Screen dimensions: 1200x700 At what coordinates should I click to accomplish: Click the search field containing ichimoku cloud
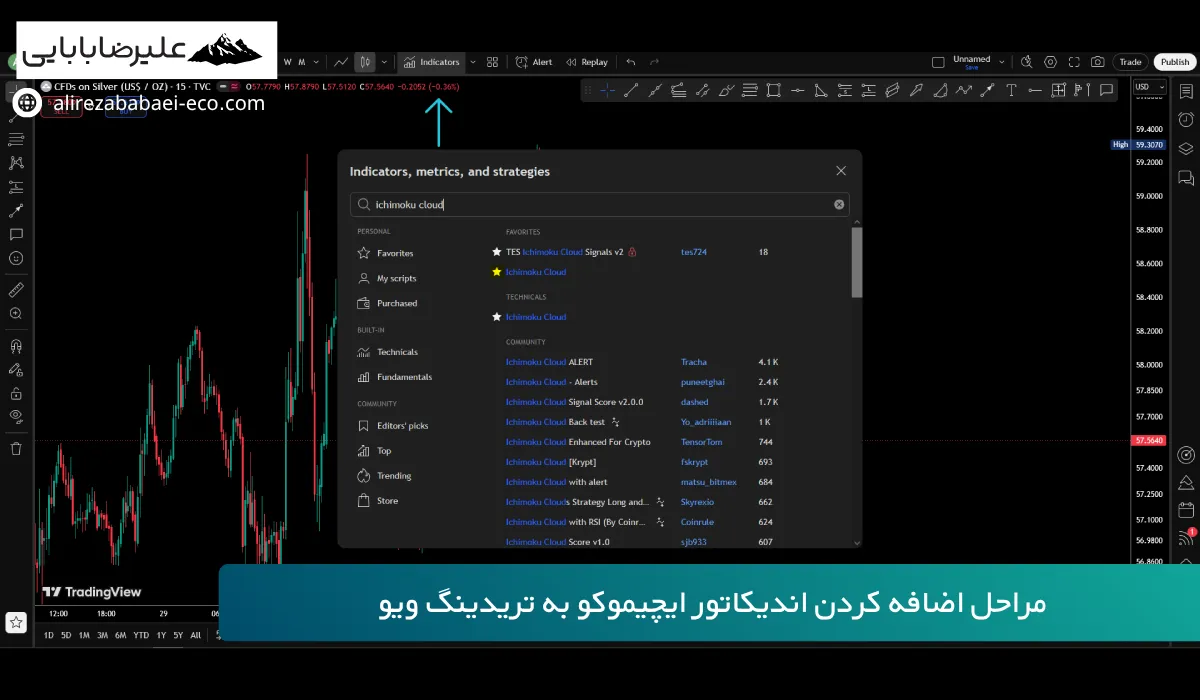pos(600,204)
